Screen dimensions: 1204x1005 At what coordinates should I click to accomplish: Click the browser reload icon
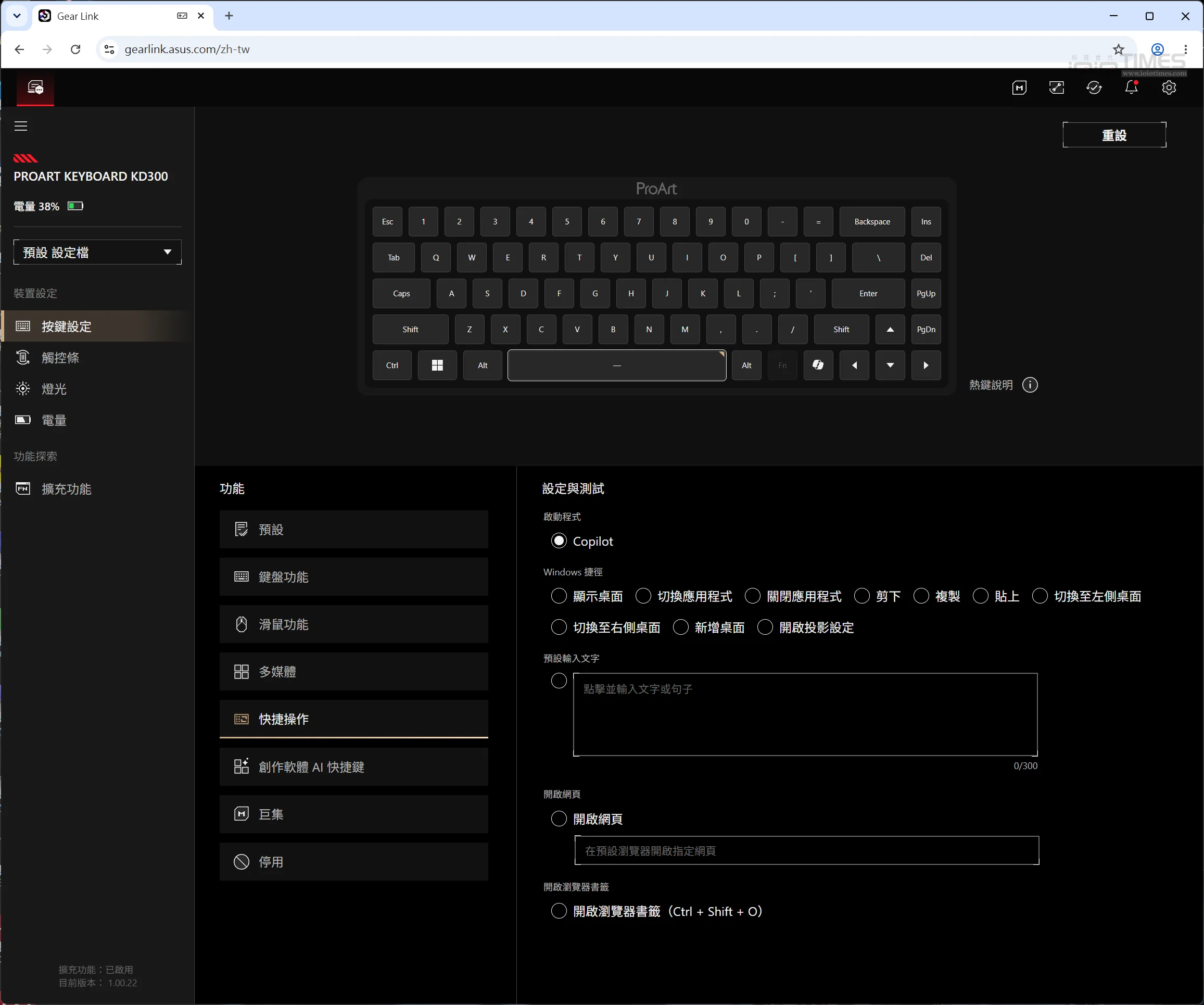75,49
